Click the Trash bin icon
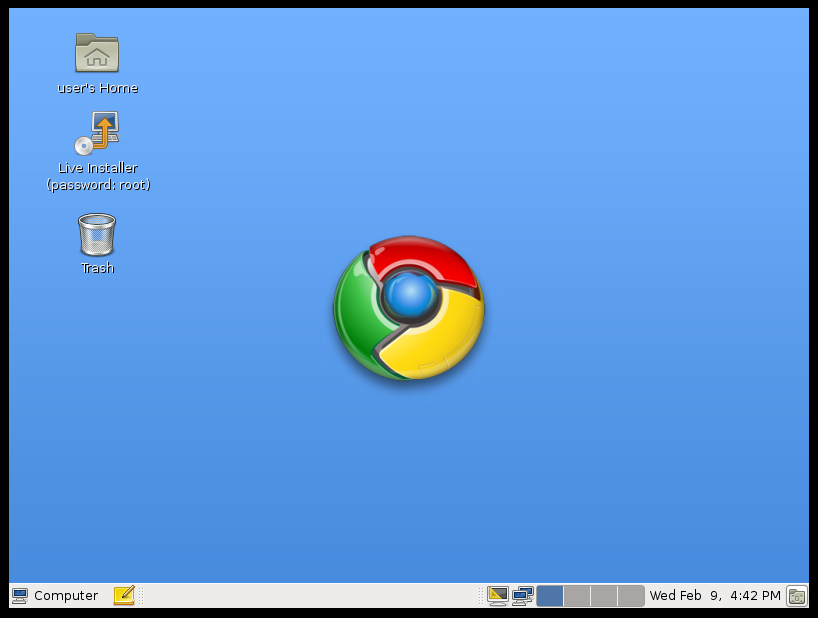 [x=97, y=234]
